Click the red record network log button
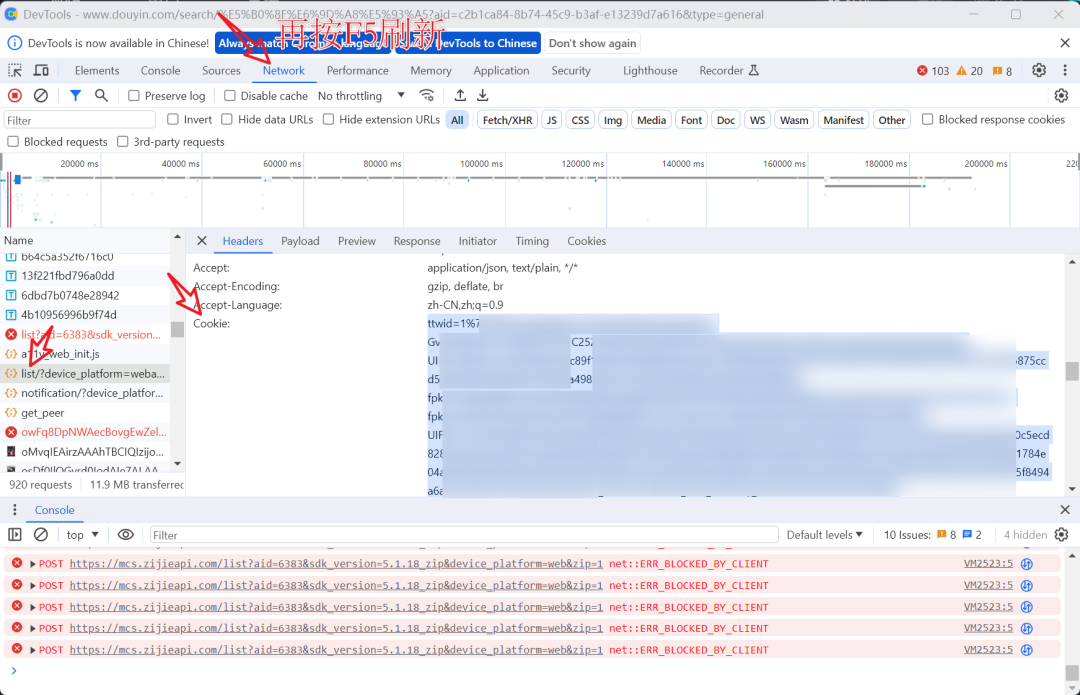The image size is (1080, 695). tap(15, 95)
